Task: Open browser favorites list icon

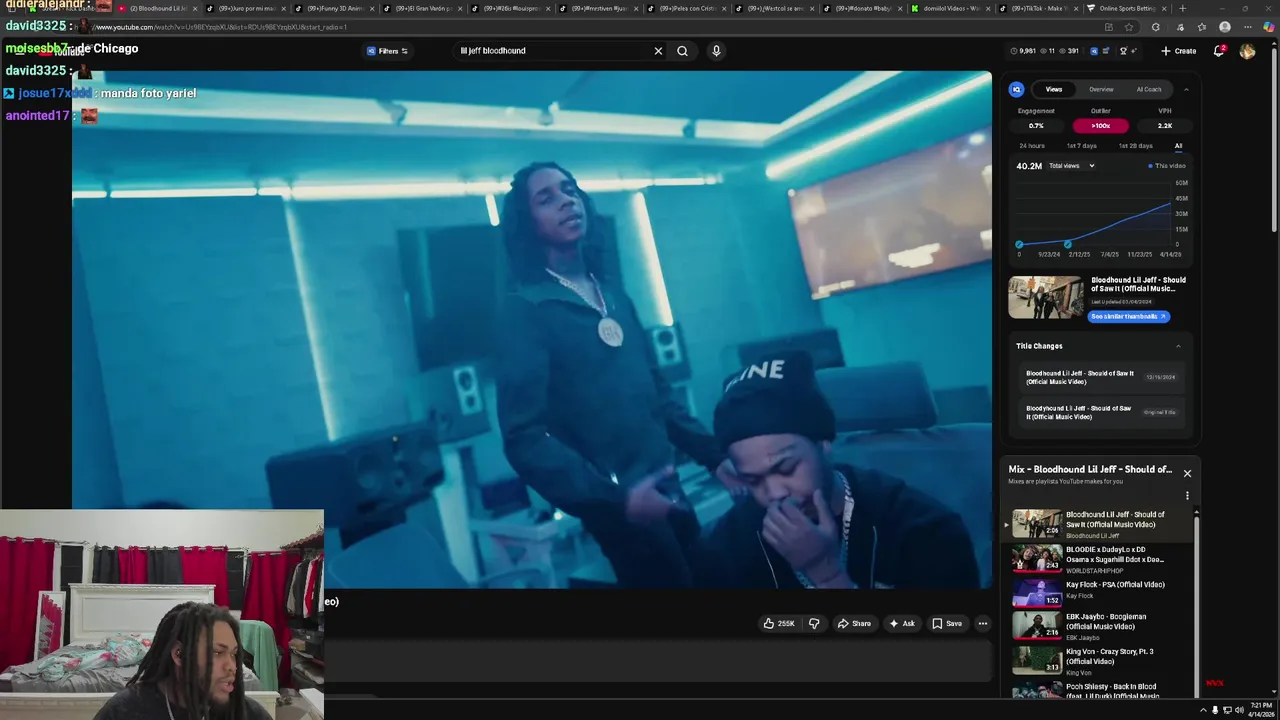Action: [1201, 27]
